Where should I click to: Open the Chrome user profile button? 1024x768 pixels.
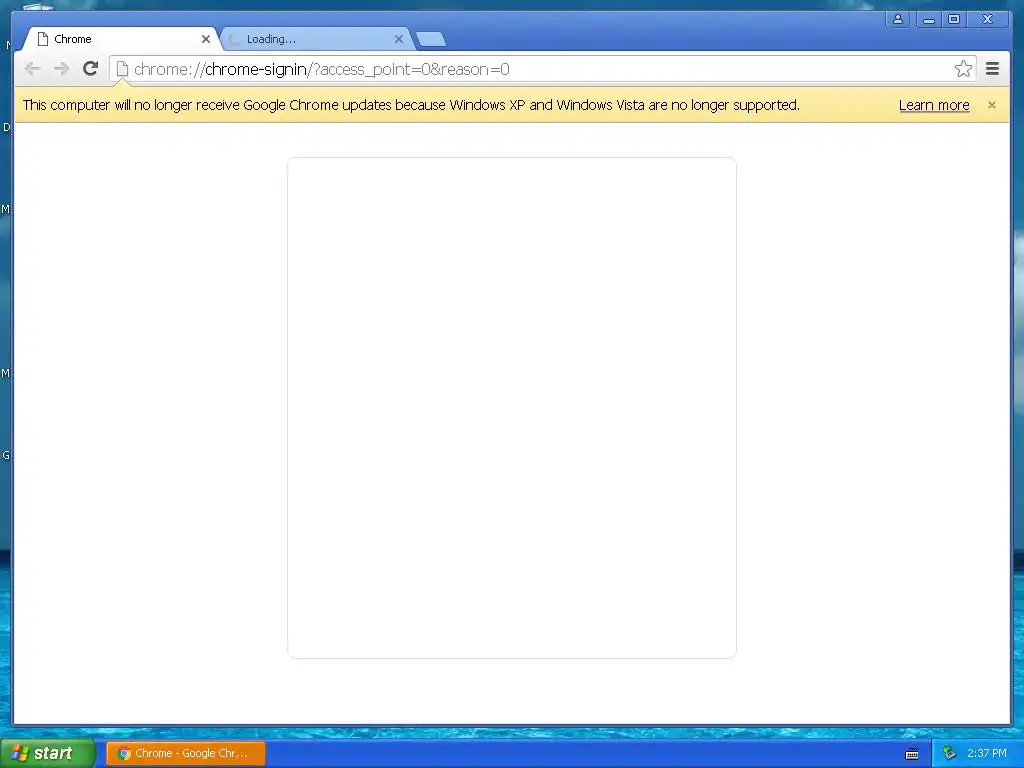coord(898,19)
